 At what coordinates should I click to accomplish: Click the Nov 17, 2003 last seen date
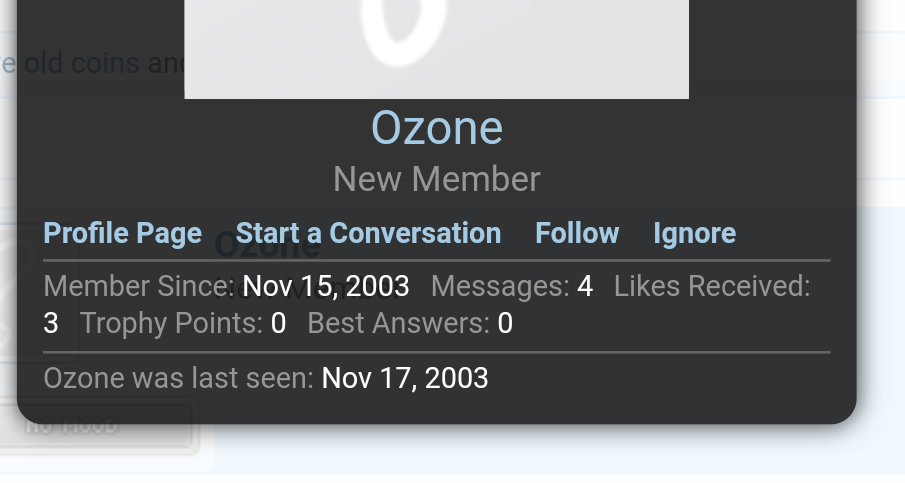point(405,378)
